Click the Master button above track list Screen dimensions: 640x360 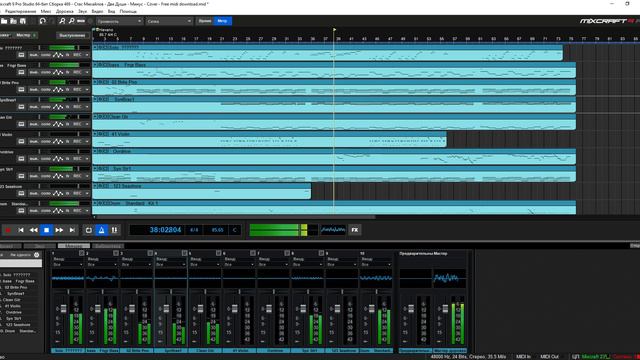(x=23, y=36)
